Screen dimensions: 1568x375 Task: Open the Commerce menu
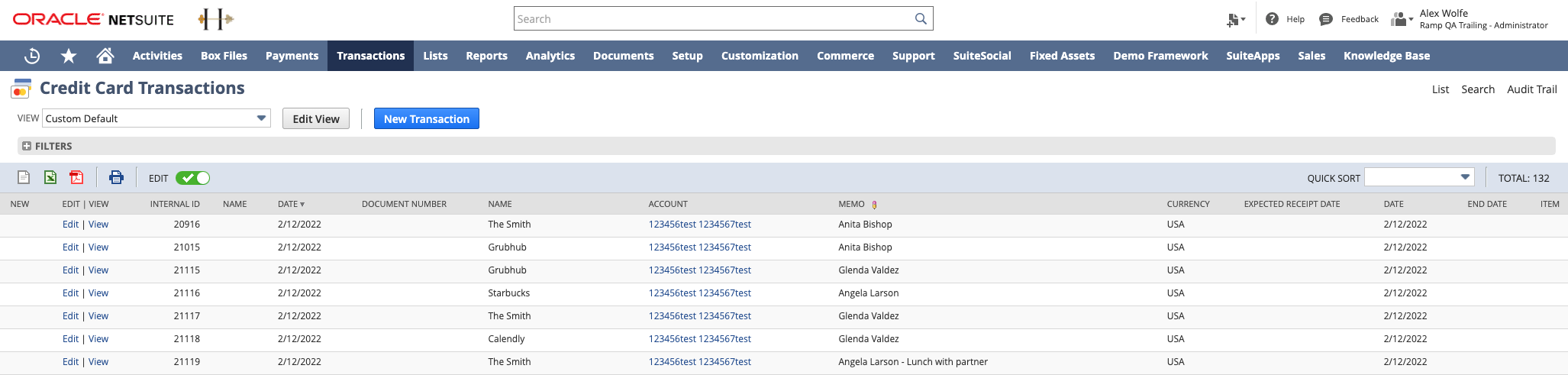[x=845, y=56]
